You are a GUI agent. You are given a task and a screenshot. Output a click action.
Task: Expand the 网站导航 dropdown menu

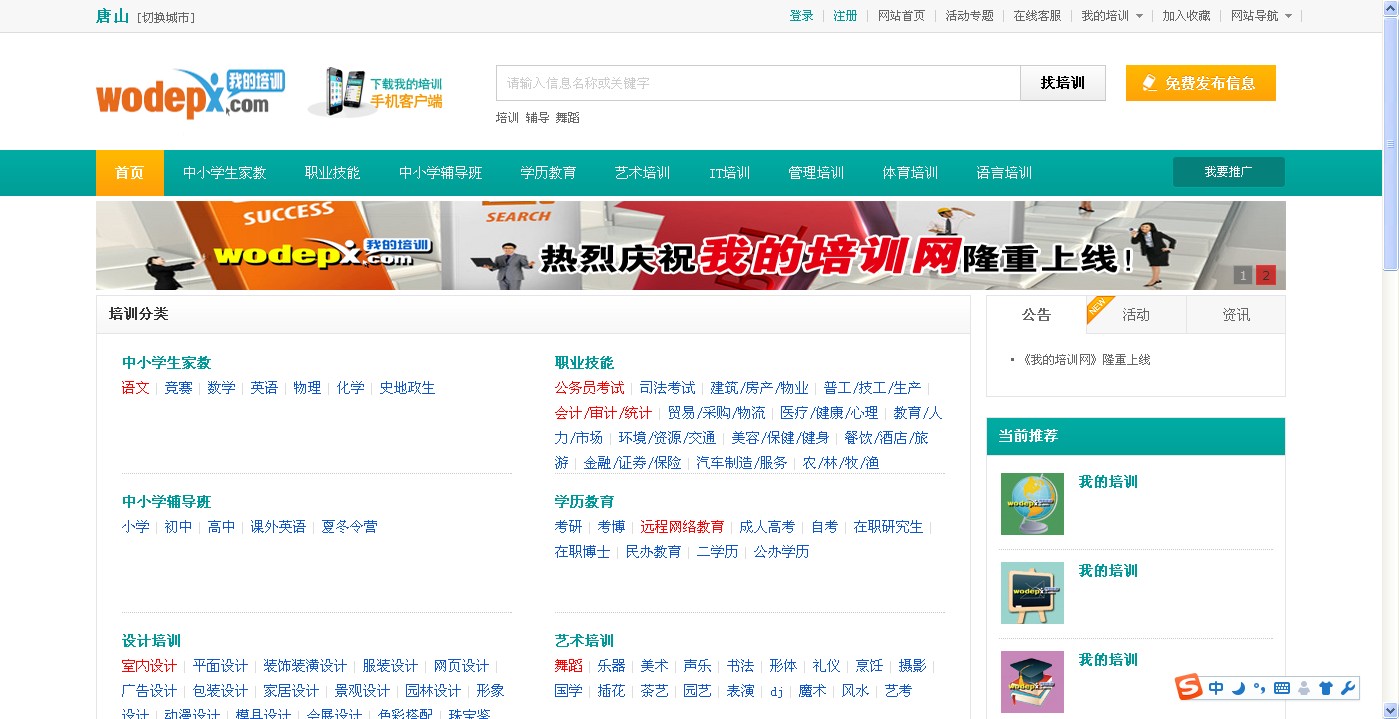pos(1261,16)
